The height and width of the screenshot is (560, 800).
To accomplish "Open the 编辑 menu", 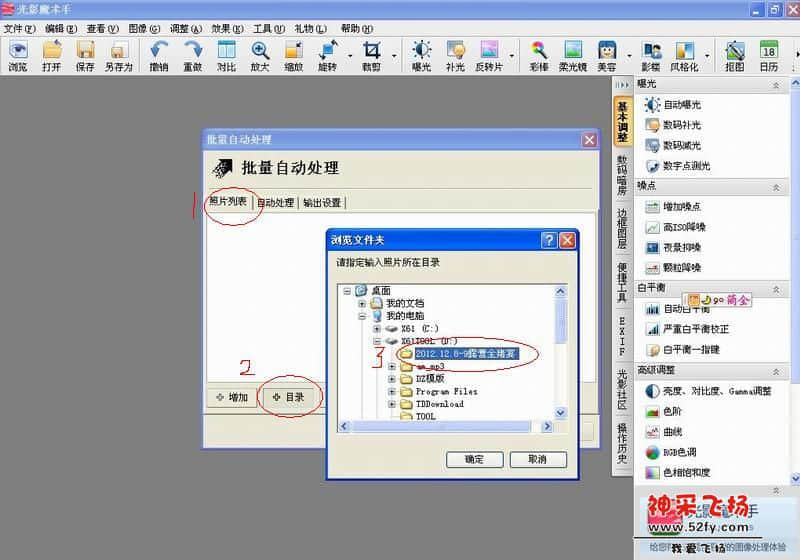I will pos(61,29).
